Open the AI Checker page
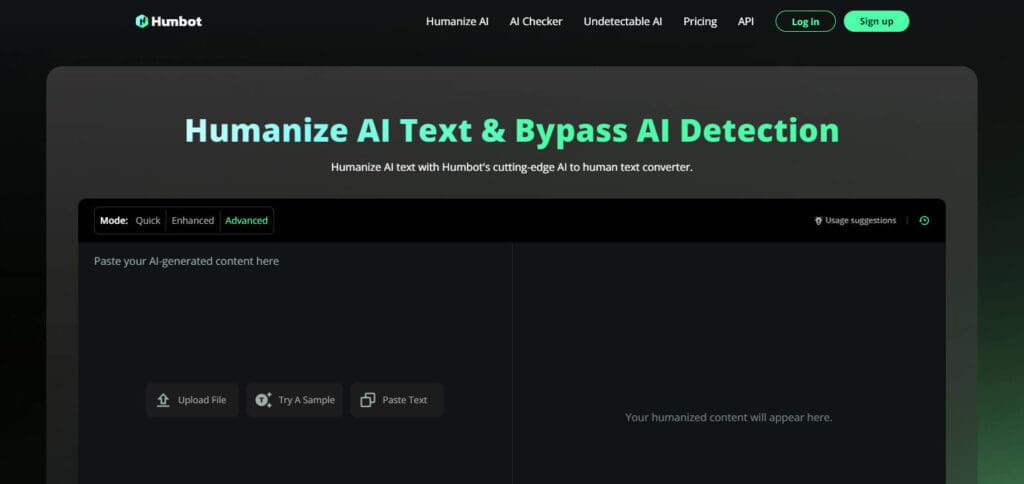This screenshot has height=484, width=1024. [x=536, y=22]
